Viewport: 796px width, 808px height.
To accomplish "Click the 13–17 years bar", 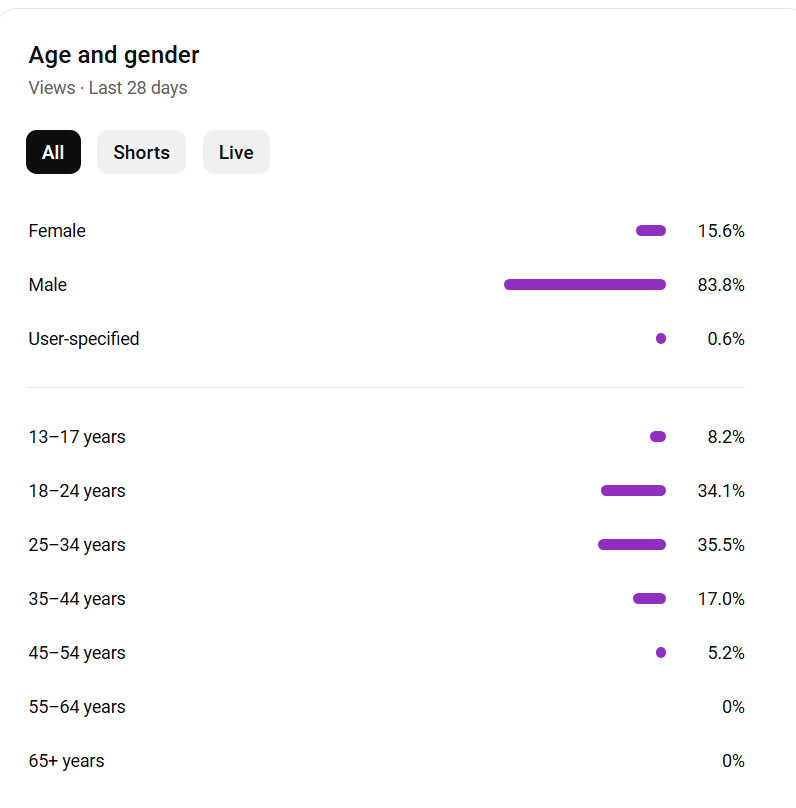I will 658,436.
